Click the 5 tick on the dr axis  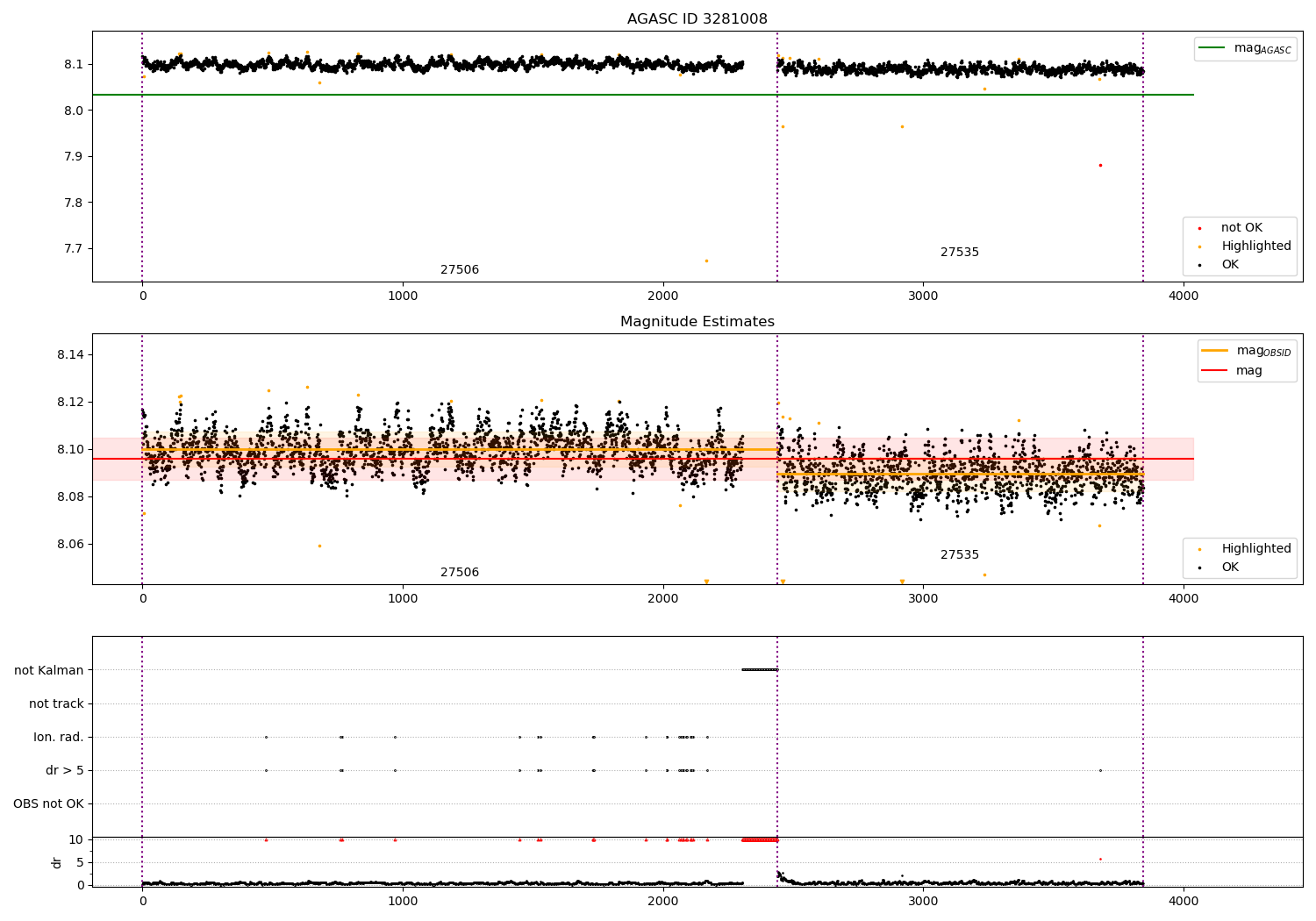(x=80, y=863)
